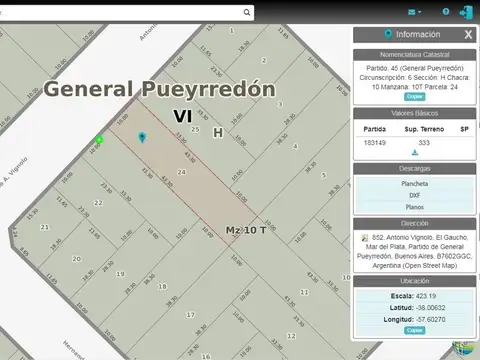Click the Escala value 423.19
This screenshot has height=360, width=480.
point(426,296)
